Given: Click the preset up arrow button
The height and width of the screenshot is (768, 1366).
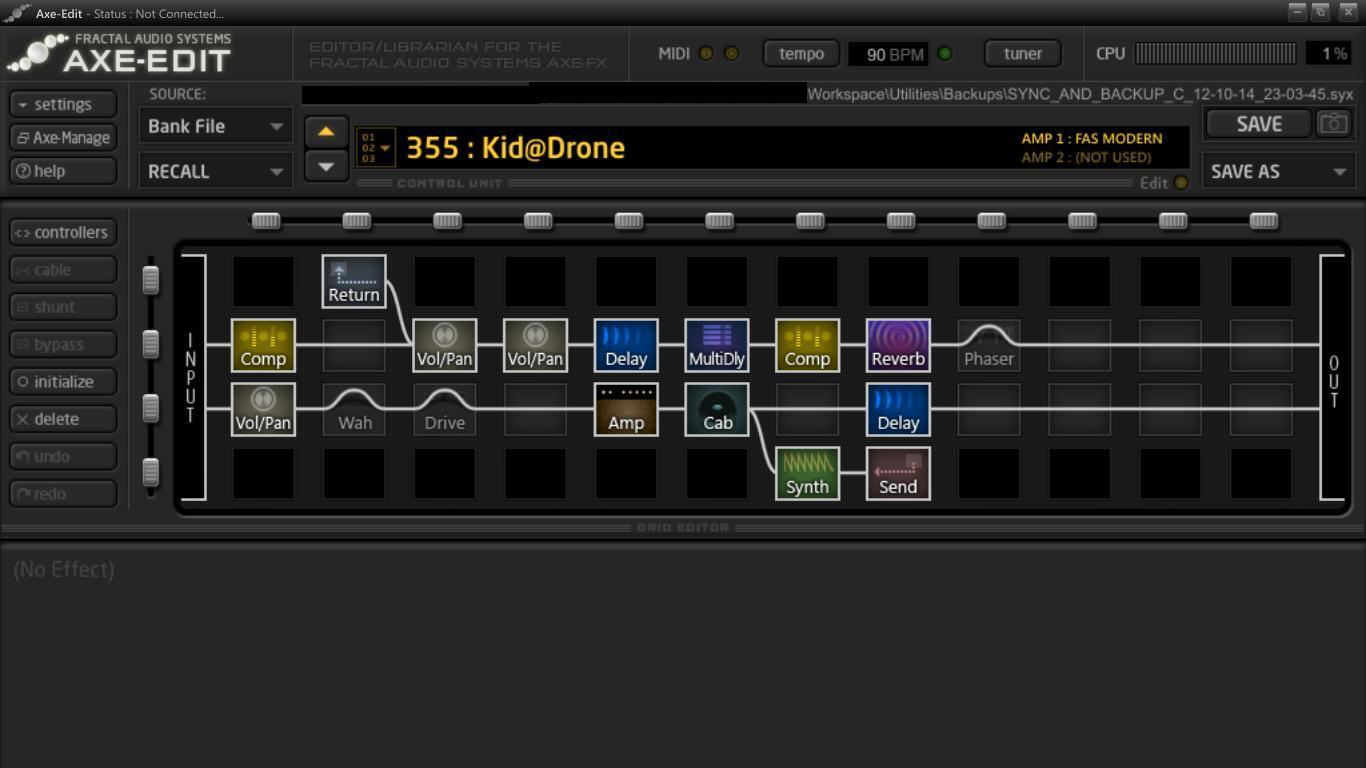Looking at the screenshot, I should coord(326,131).
